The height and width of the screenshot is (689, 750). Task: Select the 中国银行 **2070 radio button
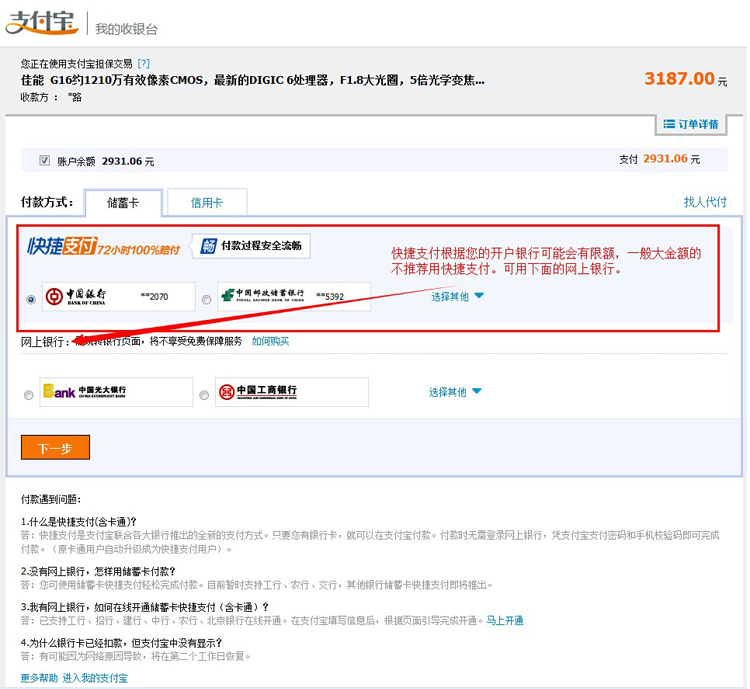pos(31,300)
